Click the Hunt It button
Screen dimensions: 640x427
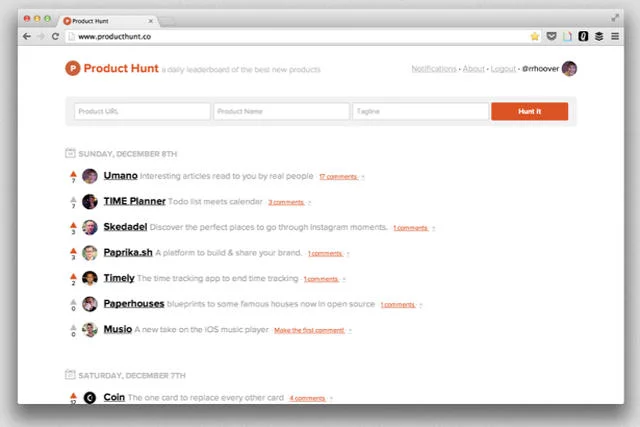529,111
